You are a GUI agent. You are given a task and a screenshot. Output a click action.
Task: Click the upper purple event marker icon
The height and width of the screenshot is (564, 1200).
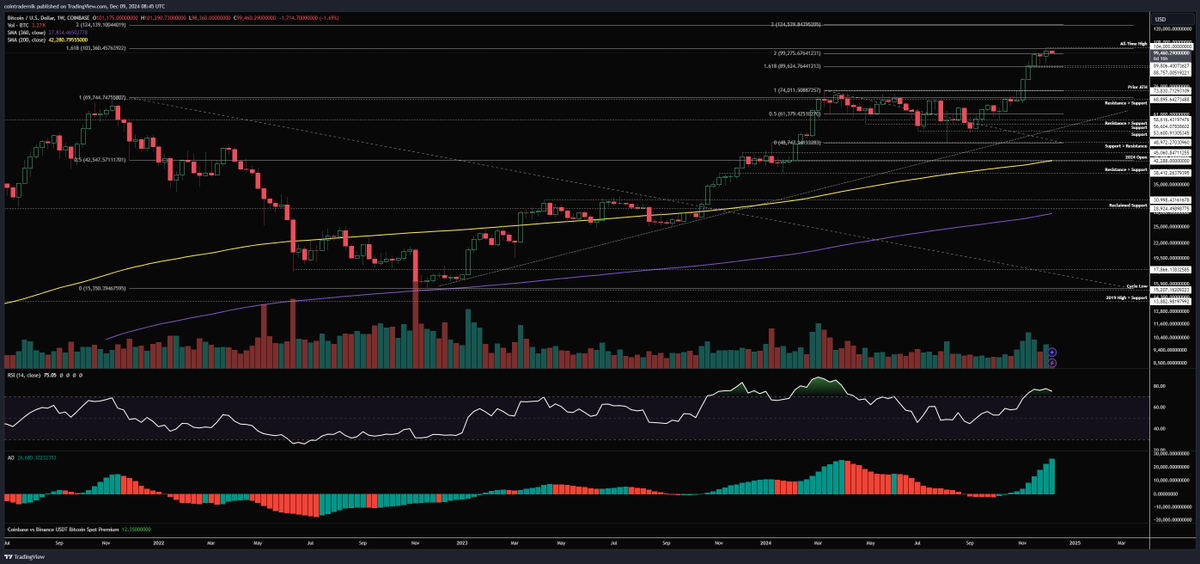click(x=1052, y=351)
